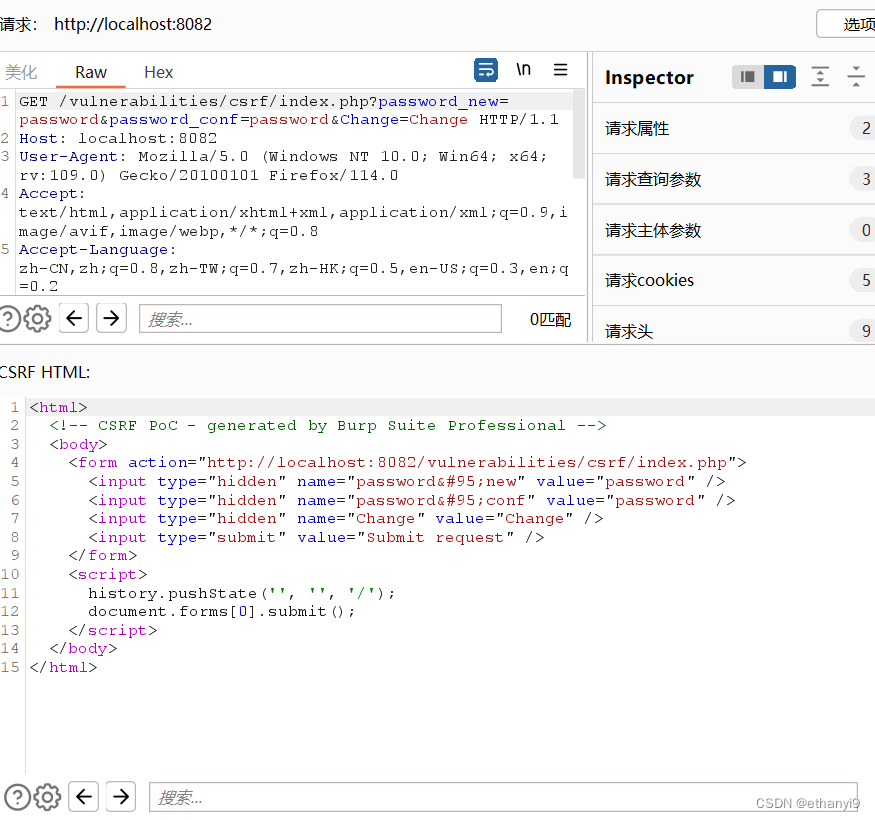
Task: Collapse all Inspector sections icon
Action: 856,76
